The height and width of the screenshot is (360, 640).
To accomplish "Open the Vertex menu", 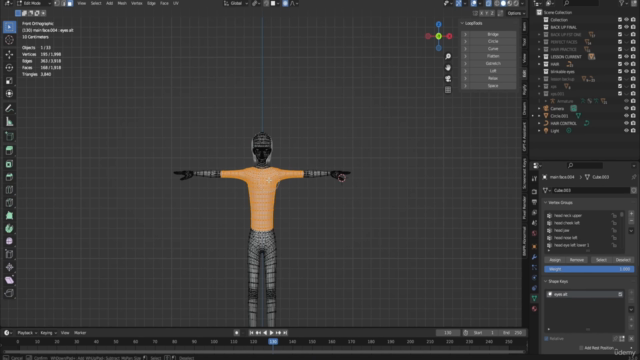I will (136, 3).
